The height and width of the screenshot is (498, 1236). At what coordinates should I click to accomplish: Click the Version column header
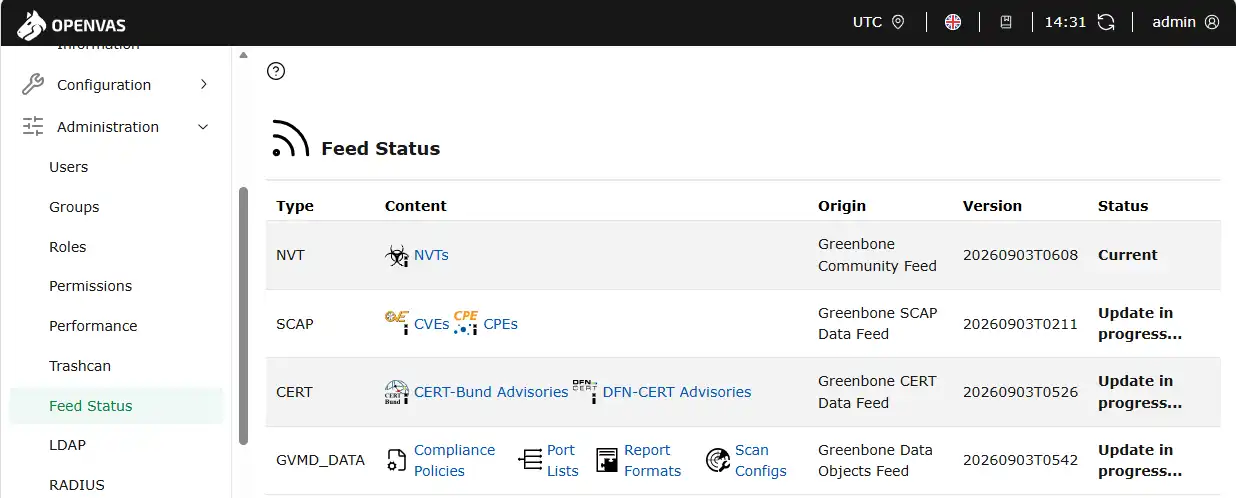[x=992, y=206]
